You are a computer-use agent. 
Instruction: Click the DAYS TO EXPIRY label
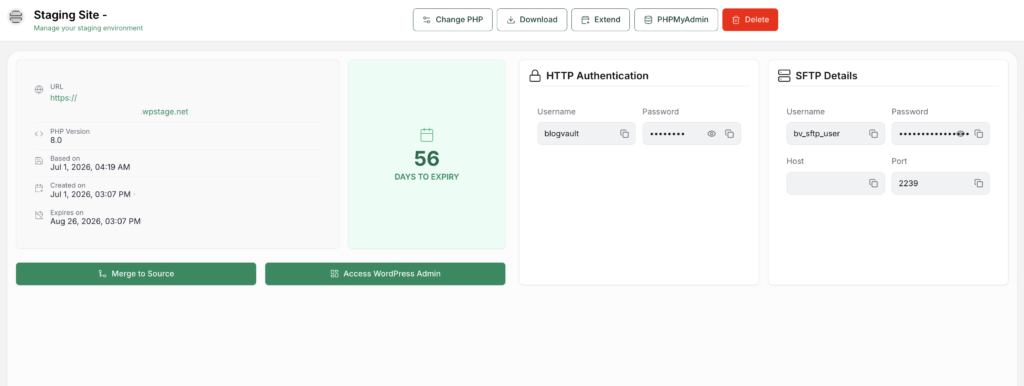[x=426, y=177]
